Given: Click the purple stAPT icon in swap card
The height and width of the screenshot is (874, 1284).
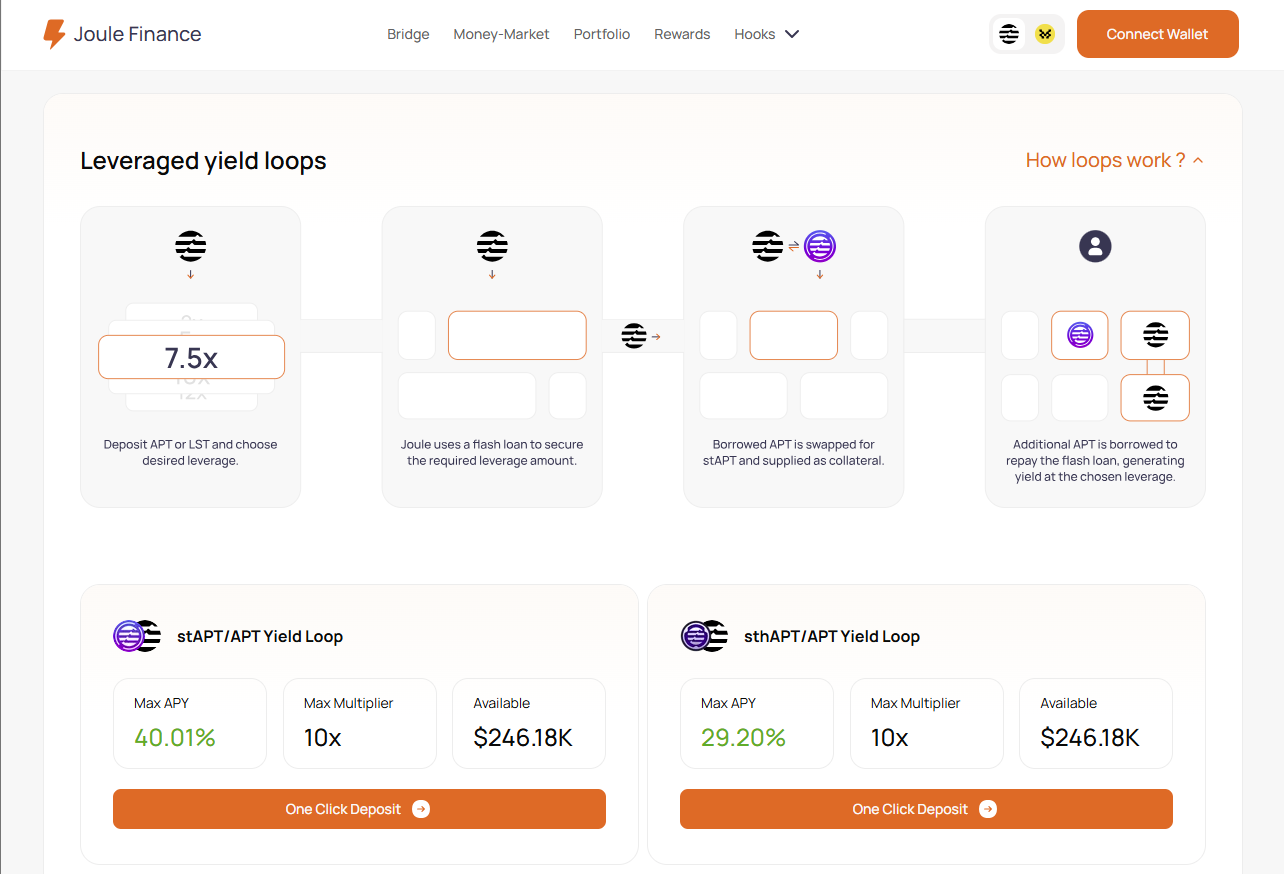Looking at the screenshot, I should (x=820, y=245).
